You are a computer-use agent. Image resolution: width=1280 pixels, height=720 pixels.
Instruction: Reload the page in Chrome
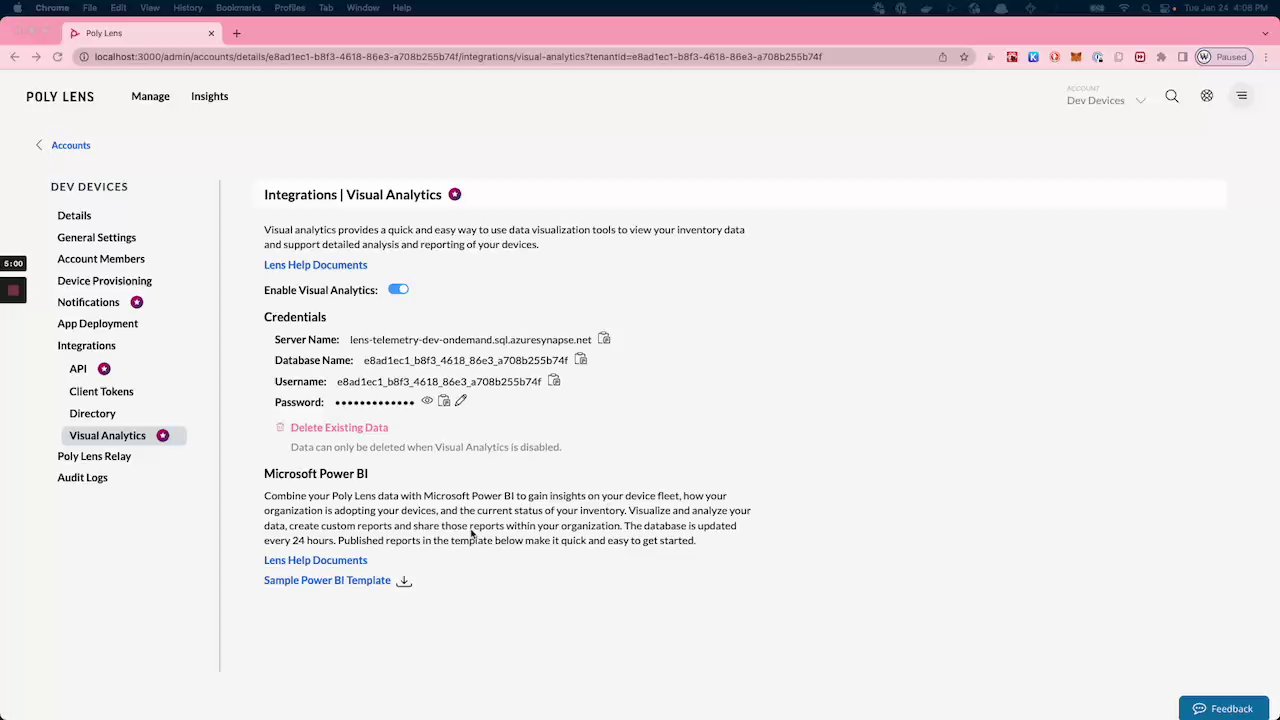(x=58, y=57)
